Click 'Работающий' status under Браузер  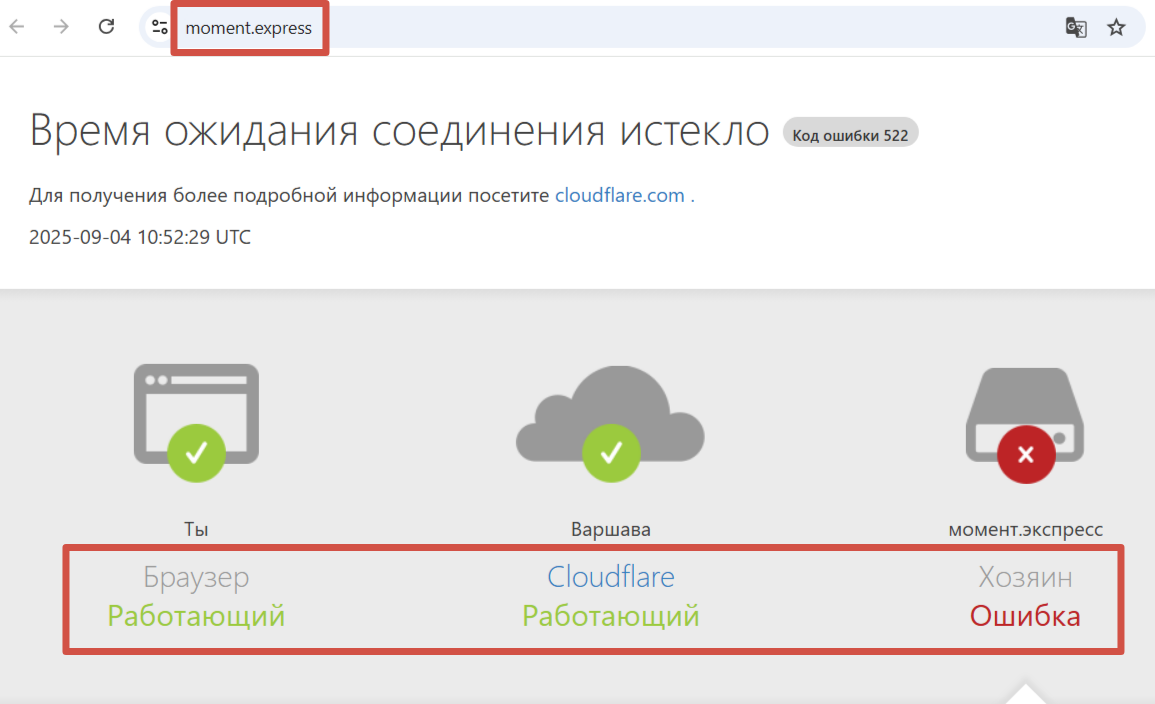pyautogui.click(x=196, y=616)
